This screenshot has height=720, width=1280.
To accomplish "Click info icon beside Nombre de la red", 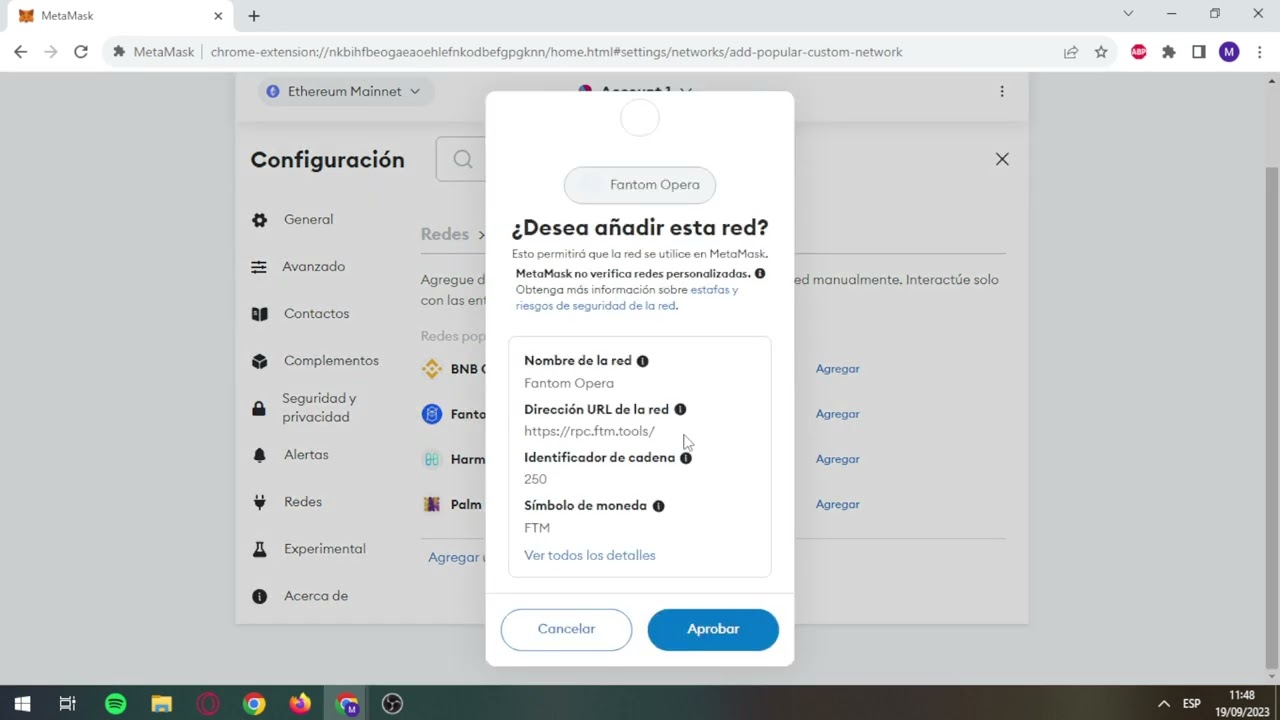I will click(x=642, y=361).
